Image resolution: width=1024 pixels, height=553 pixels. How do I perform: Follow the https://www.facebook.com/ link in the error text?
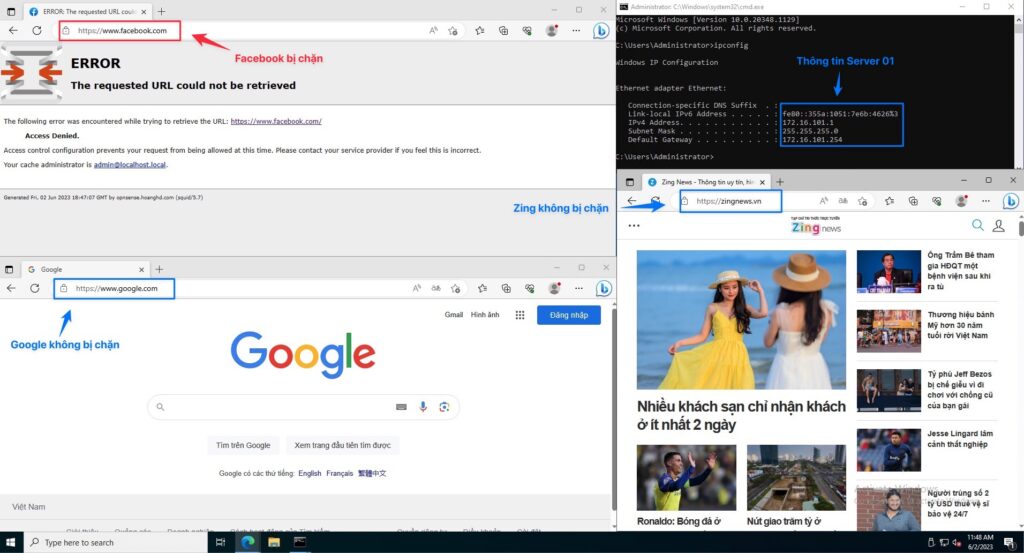(276, 121)
